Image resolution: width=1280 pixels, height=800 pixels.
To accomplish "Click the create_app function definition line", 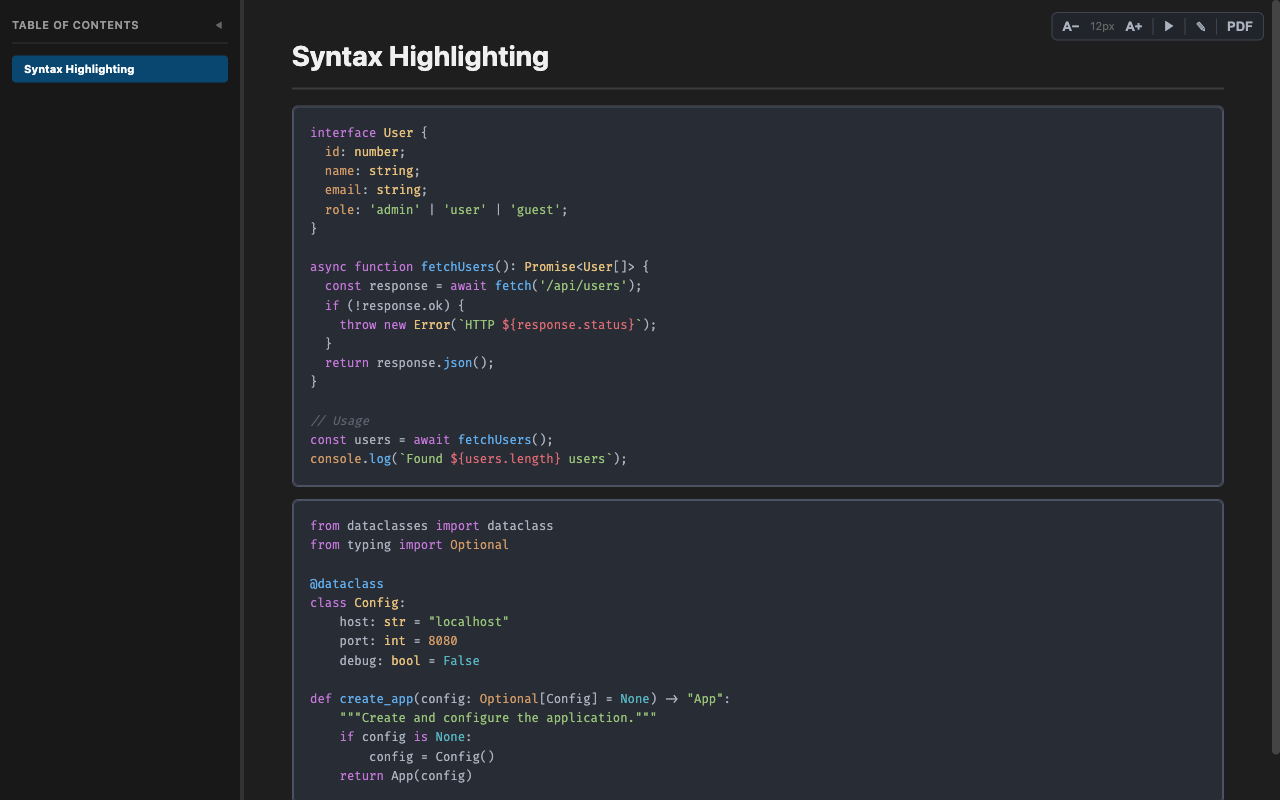I will [x=376, y=698].
